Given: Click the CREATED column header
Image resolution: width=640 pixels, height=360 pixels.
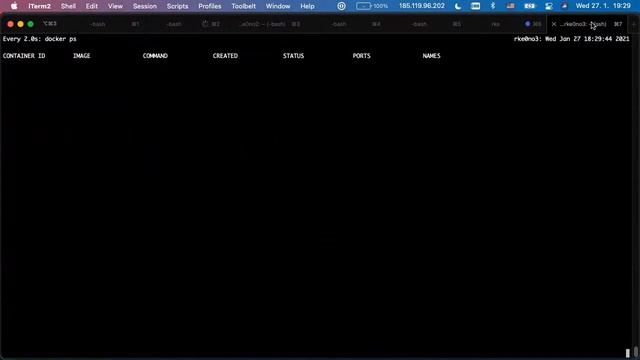Looking at the screenshot, I should coord(225,56).
